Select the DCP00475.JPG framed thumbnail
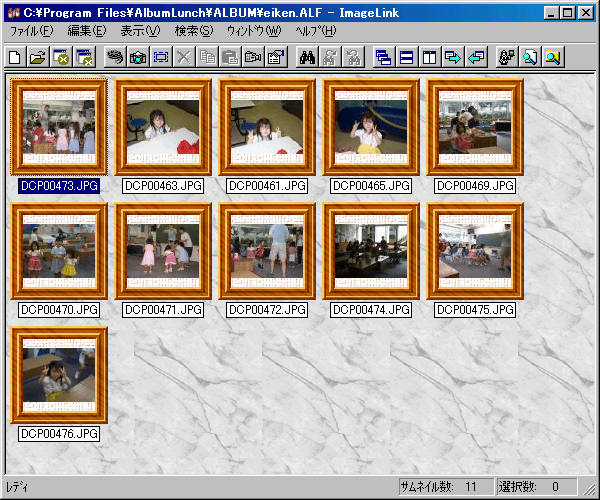 (475, 251)
